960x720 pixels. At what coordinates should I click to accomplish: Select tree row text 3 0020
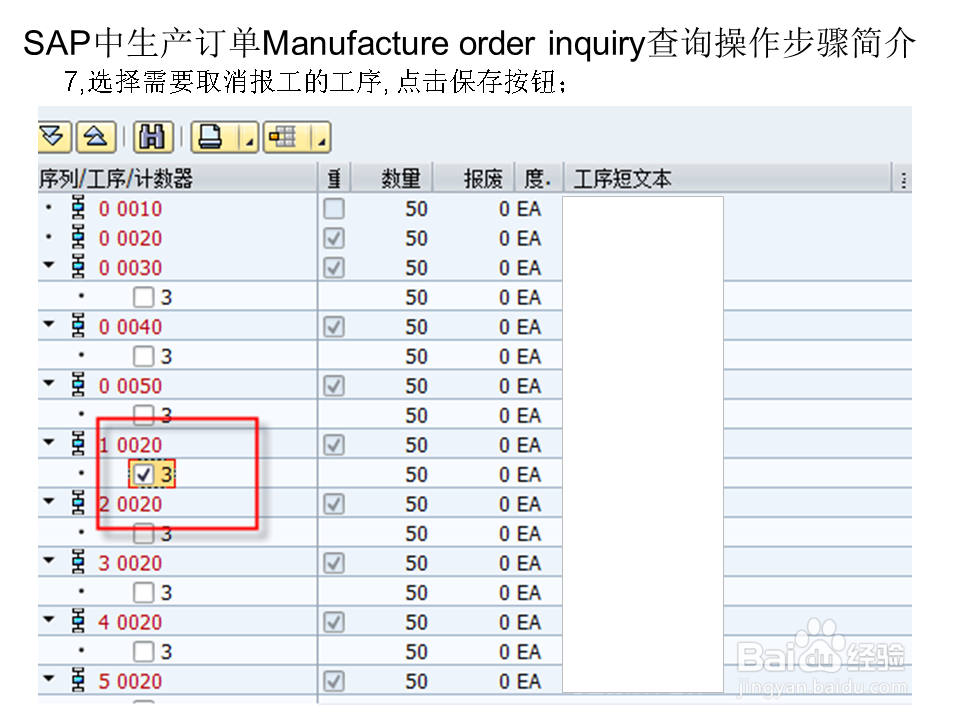click(130, 563)
